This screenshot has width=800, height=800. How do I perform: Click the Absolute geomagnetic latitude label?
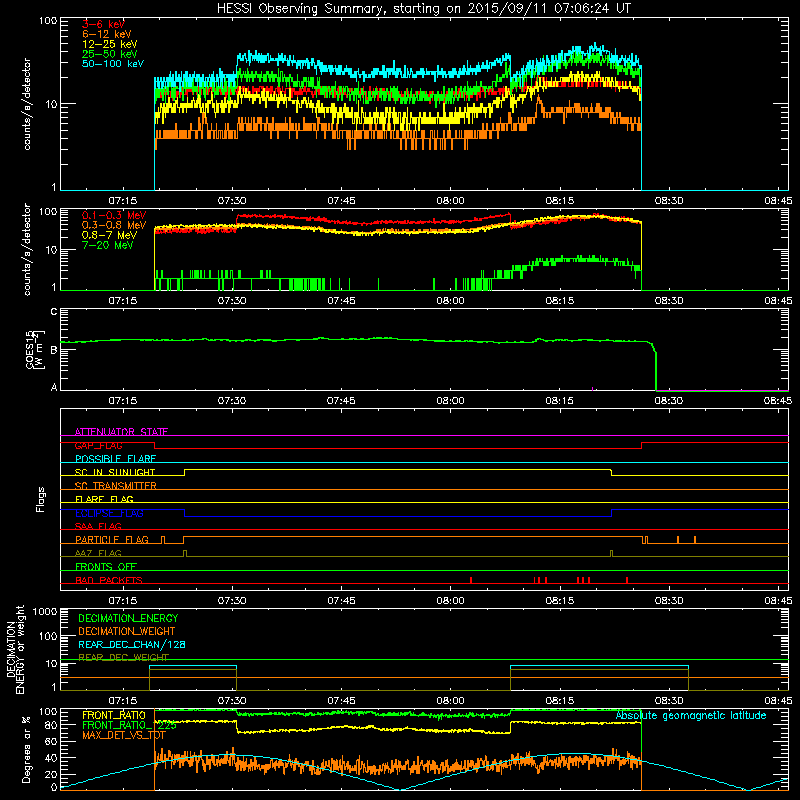(x=691, y=716)
